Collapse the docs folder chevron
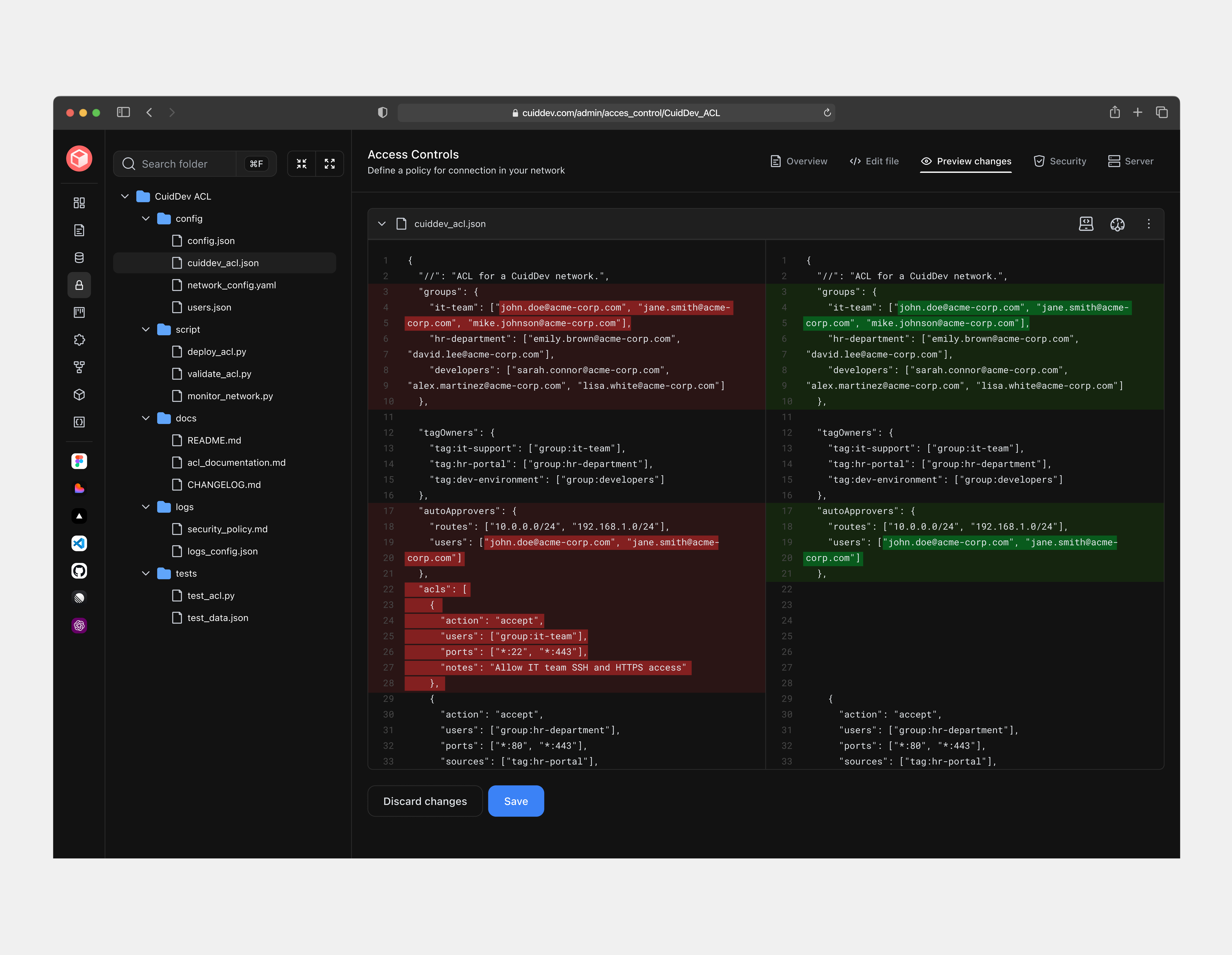Image resolution: width=1232 pixels, height=955 pixels. tap(145, 418)
